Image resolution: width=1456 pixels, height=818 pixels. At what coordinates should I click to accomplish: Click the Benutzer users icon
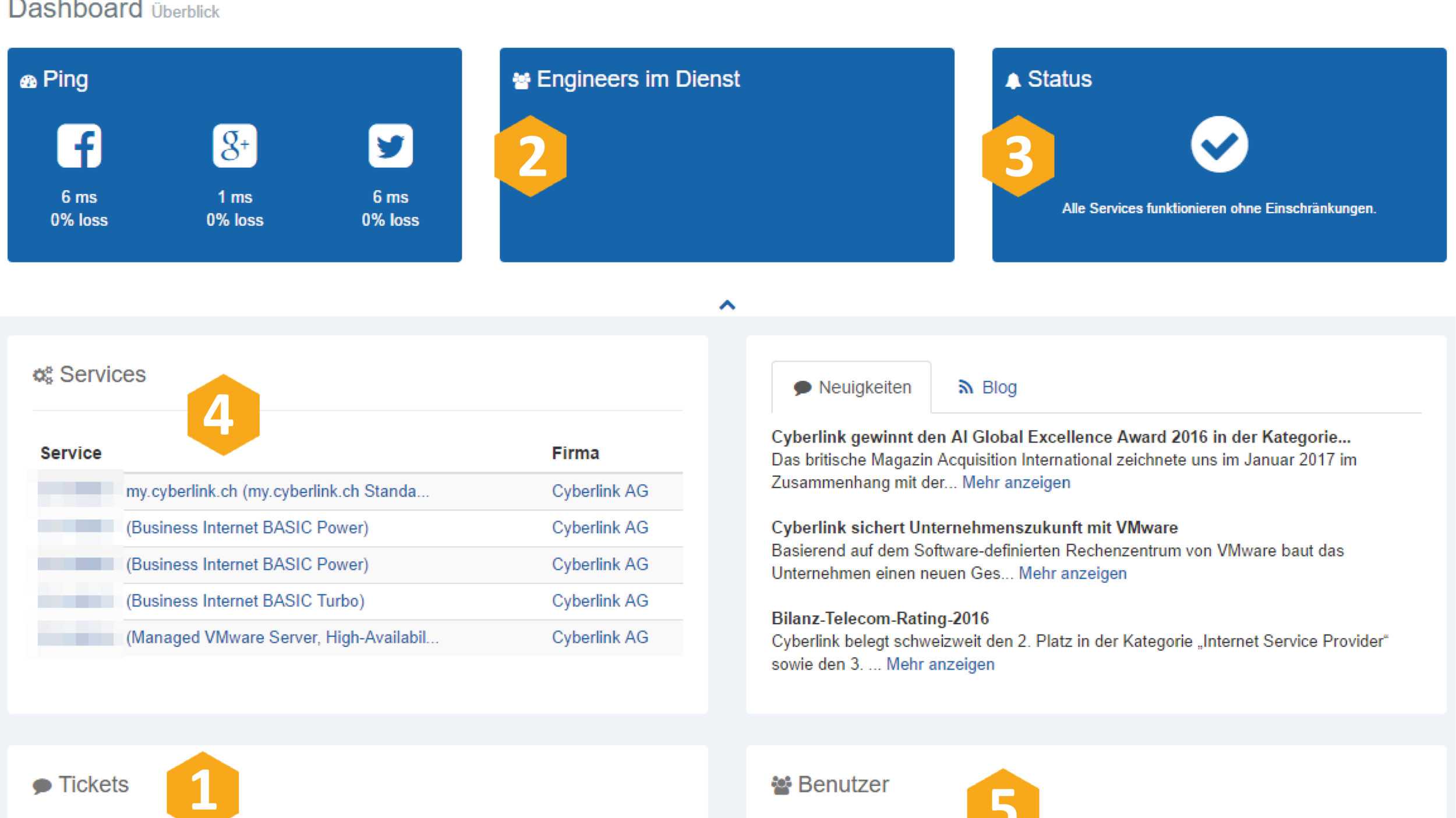[781, 785]
